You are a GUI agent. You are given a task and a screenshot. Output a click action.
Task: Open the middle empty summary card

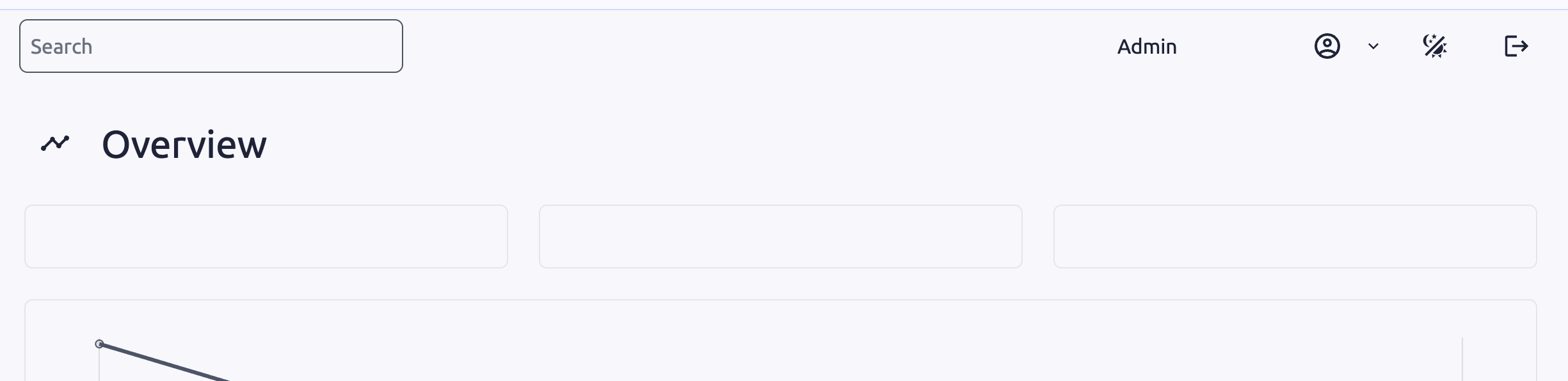[x=780, y=237]
